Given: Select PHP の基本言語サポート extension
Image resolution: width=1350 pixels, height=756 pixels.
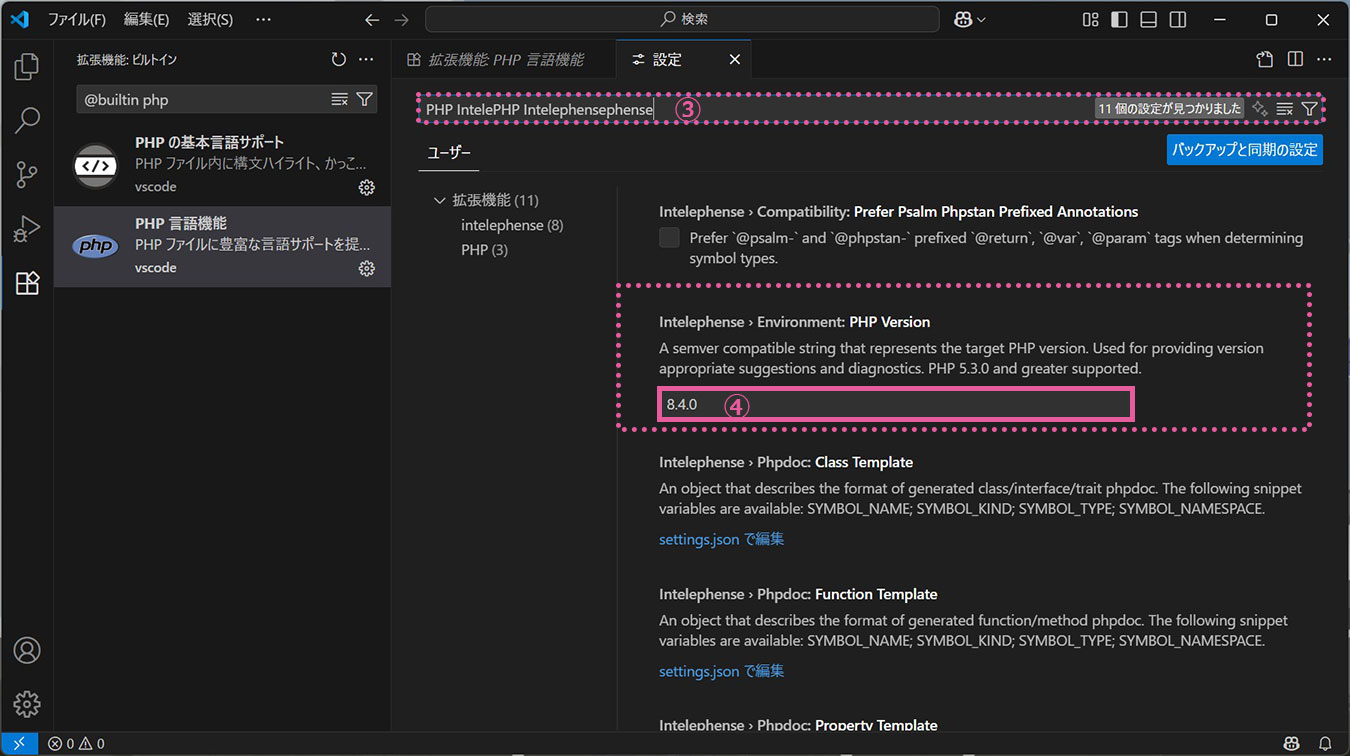Looking at the screenshot, I should (222, 164).
